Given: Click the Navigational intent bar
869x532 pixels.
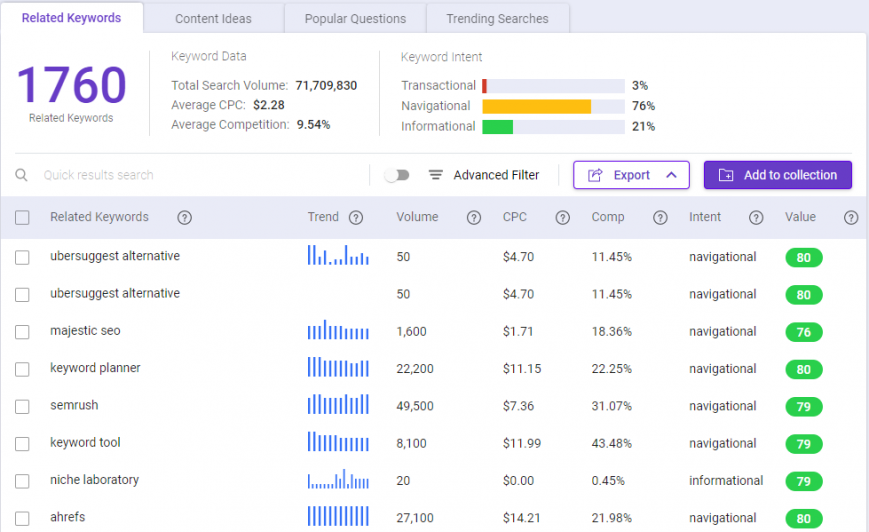Looking at the screenshot, I should pos(554,106).
